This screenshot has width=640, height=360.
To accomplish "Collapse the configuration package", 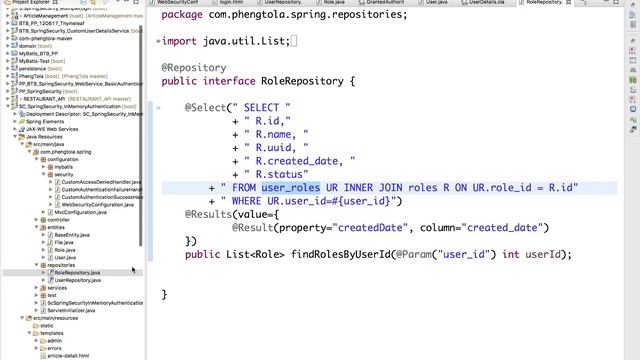I will (37, 159).
